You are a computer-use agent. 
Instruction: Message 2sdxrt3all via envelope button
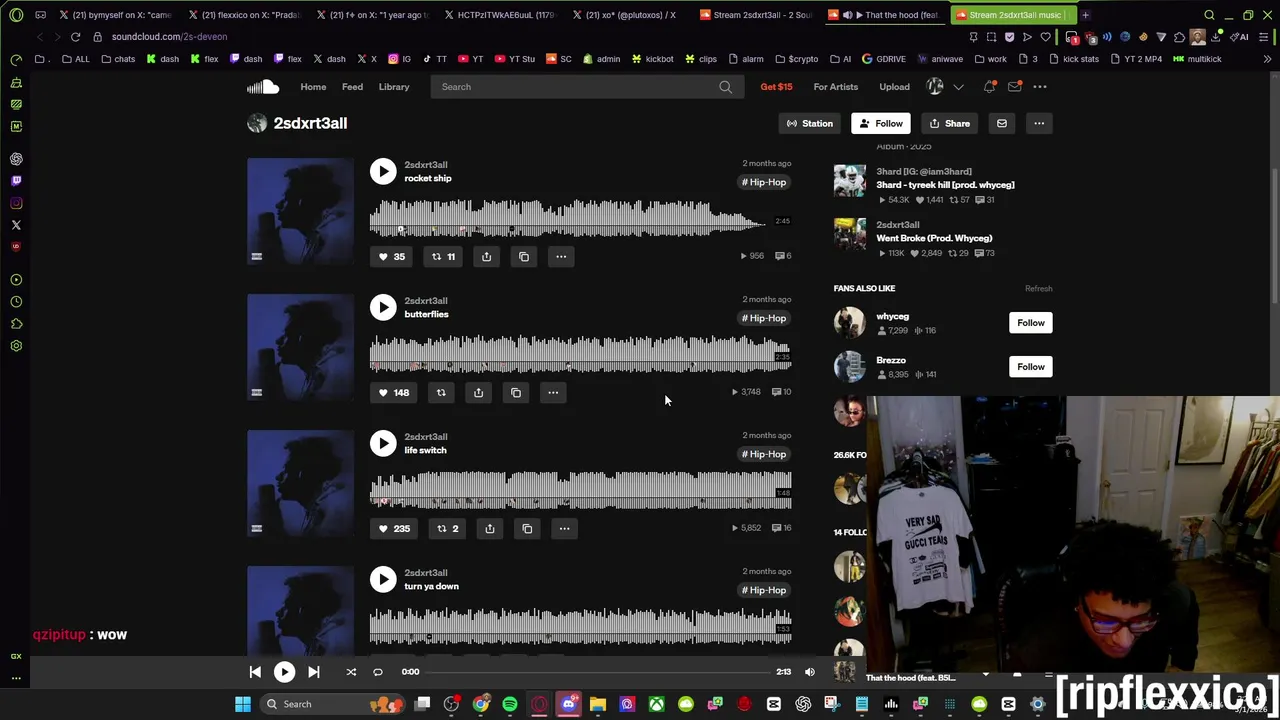(1001, 123)
